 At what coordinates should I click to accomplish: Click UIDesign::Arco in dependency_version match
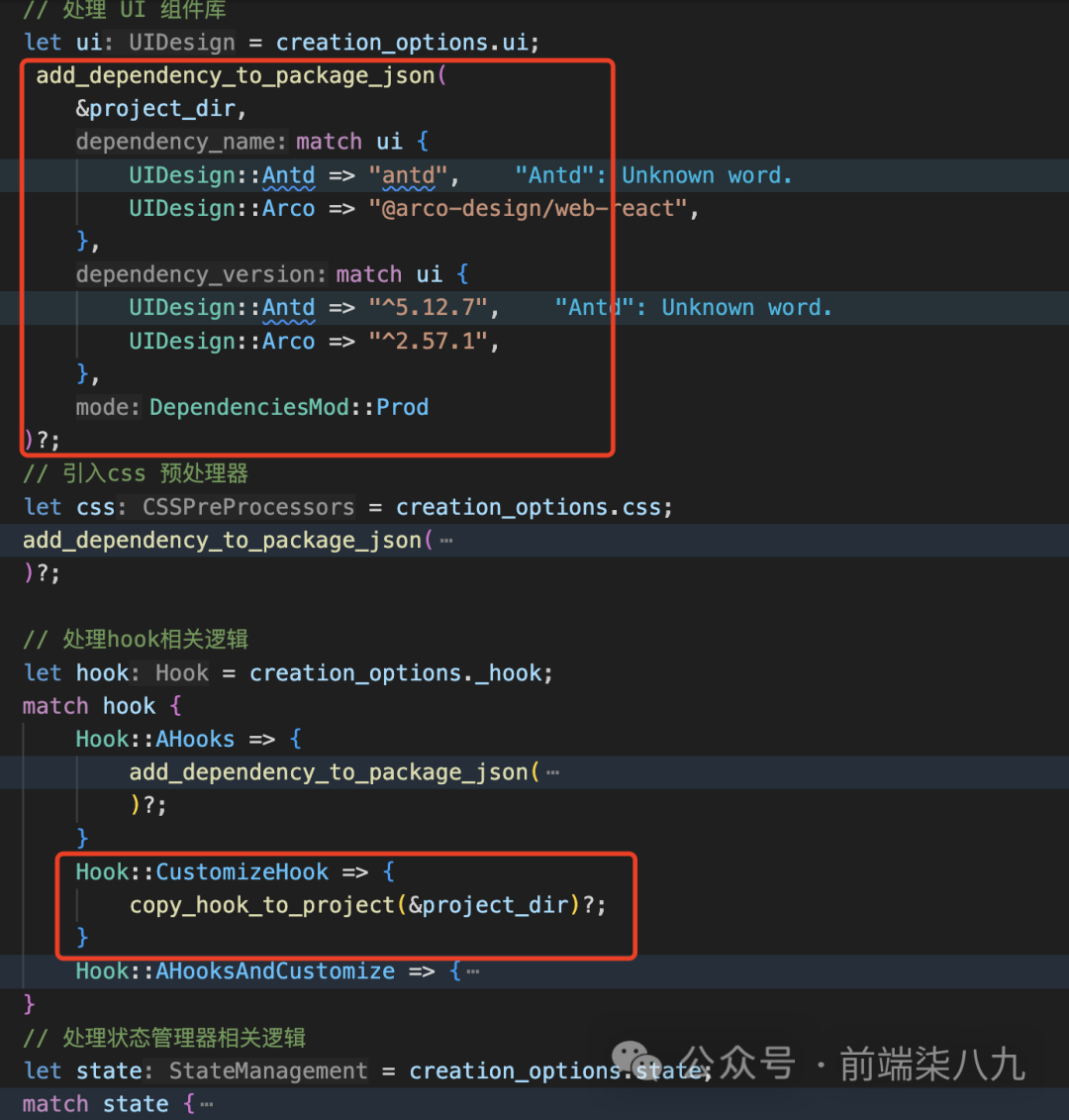click(x=222, y=342)
